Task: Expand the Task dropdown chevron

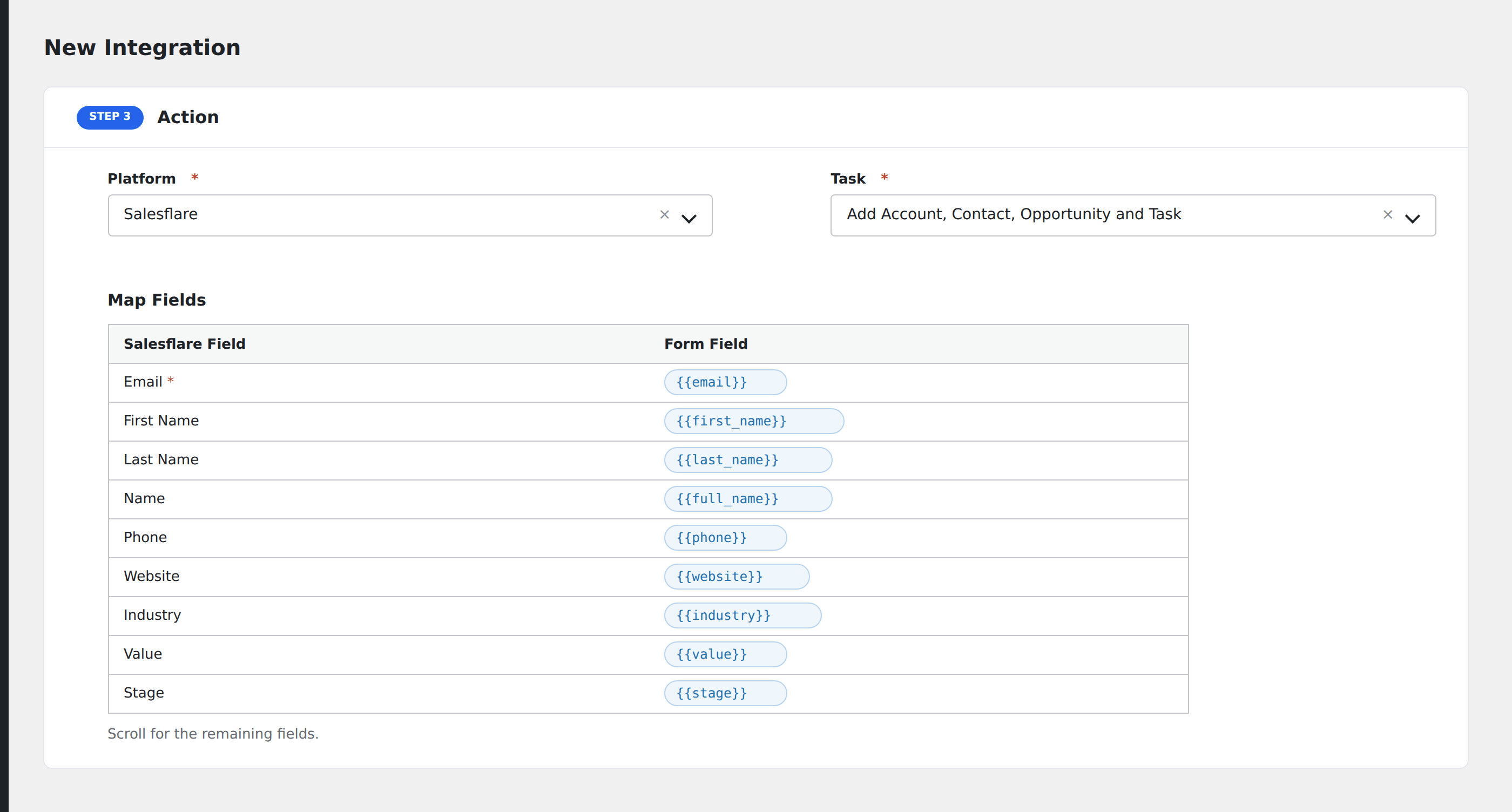Action: [1412, 218]
